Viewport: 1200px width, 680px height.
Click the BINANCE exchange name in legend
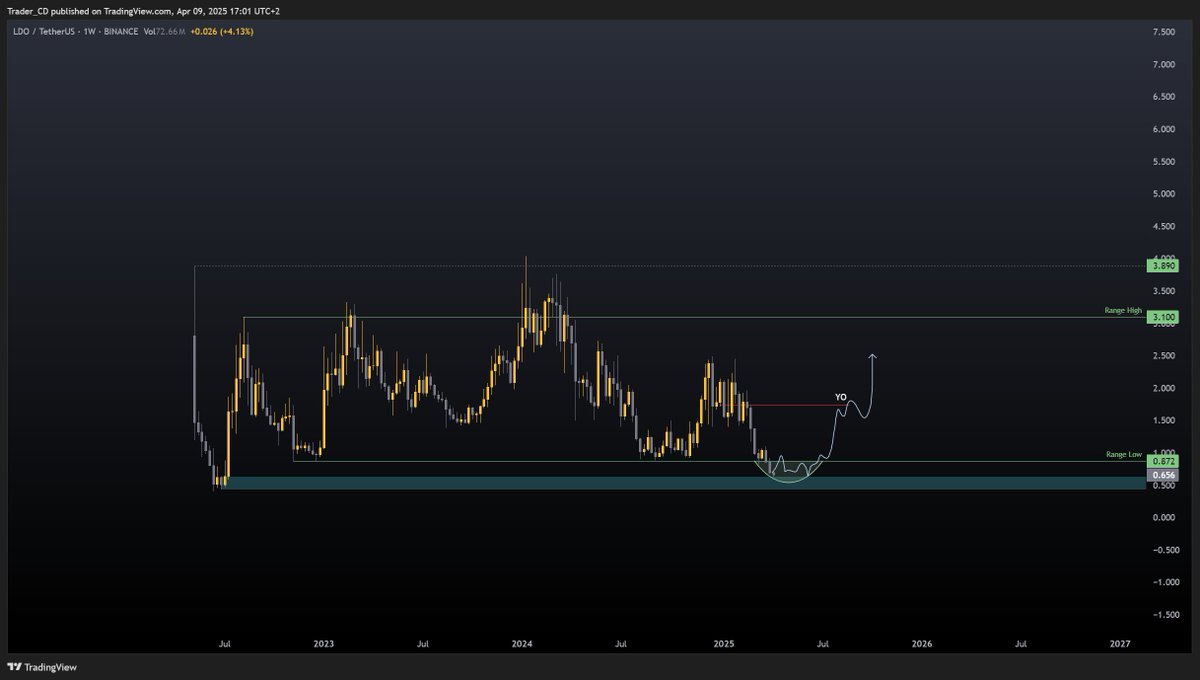[x=122, y=31]
